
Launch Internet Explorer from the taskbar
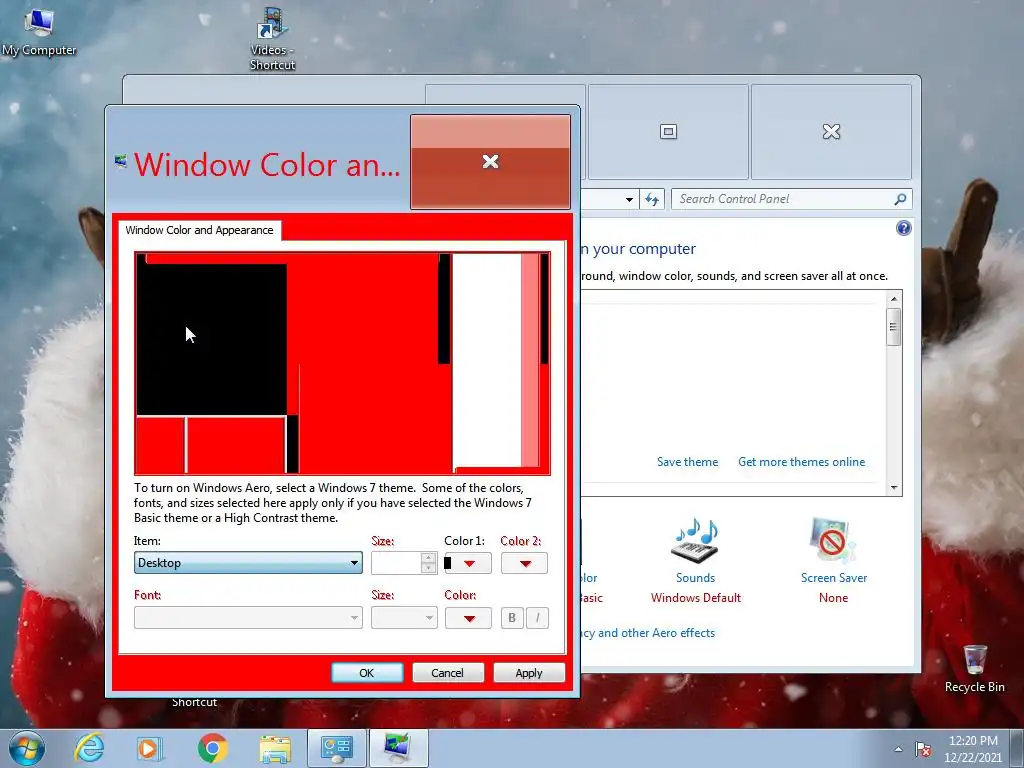(x=89, y=748)
